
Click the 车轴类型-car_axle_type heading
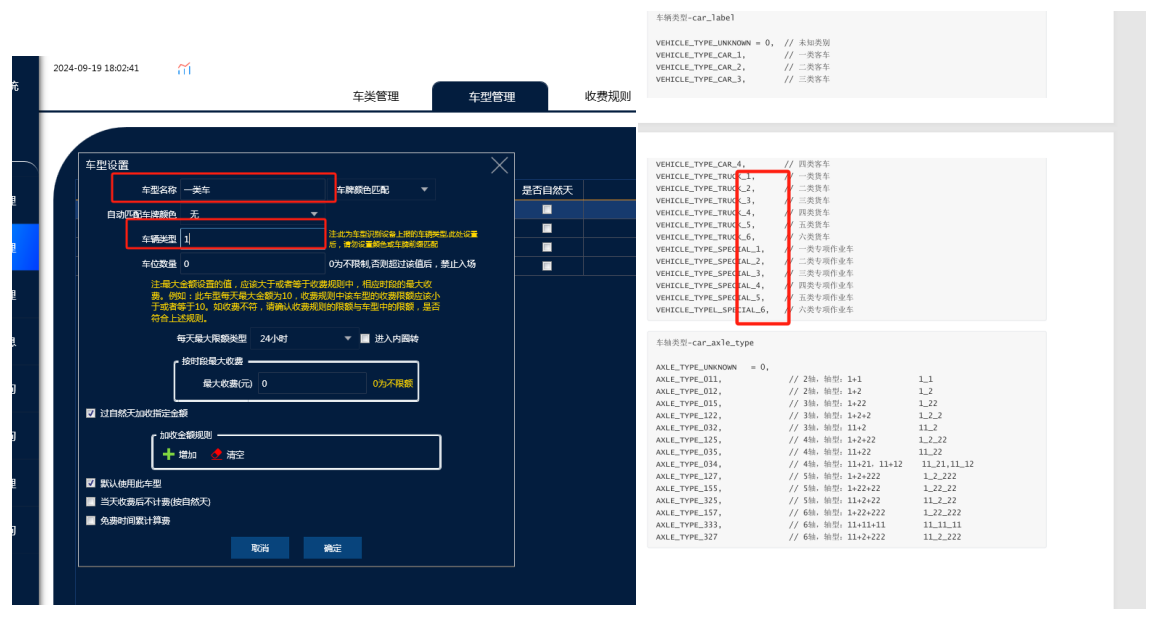point(705,343)
